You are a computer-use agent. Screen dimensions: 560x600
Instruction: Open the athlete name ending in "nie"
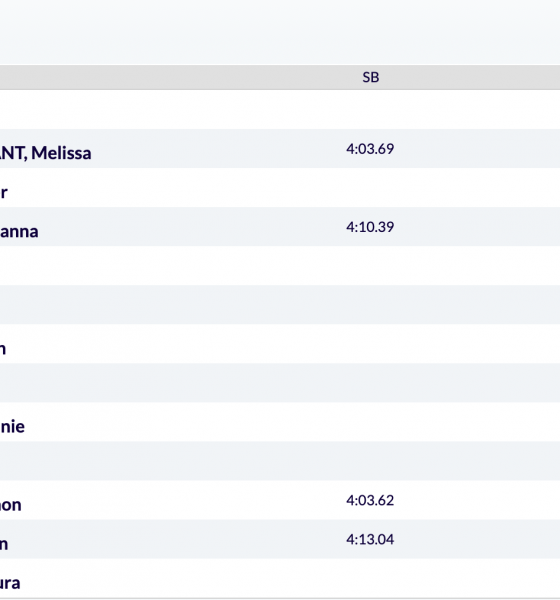12,427
